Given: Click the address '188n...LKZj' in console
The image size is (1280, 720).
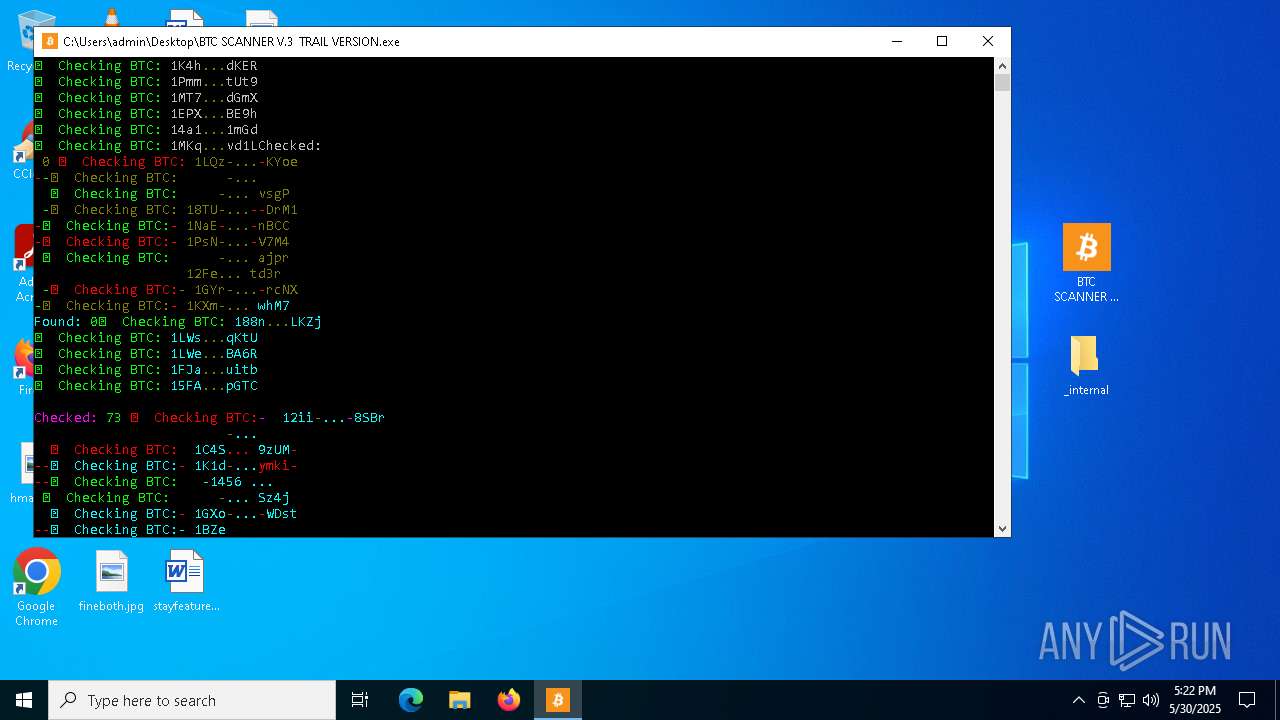Looking at the screenshot, I should [x=278, y=322].
